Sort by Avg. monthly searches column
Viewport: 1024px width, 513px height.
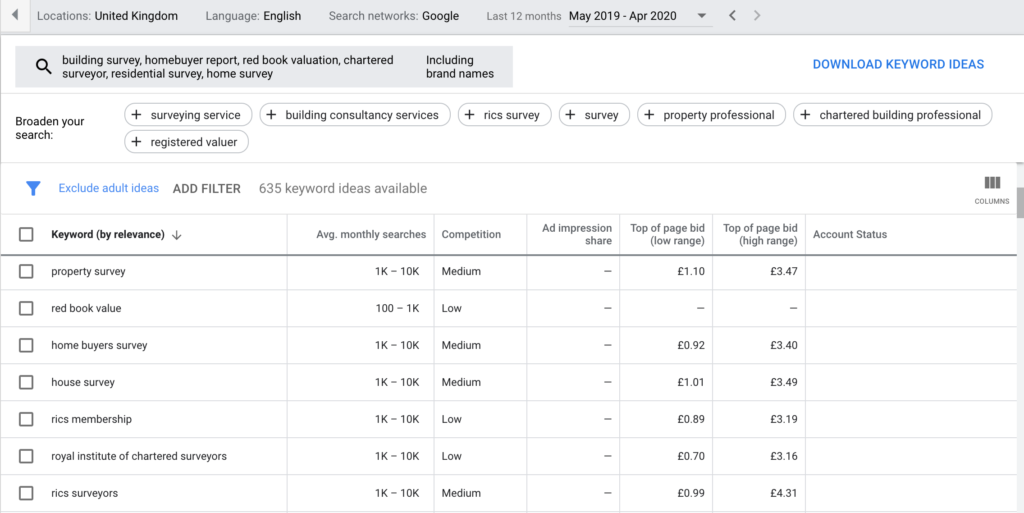tap(371, 234)
